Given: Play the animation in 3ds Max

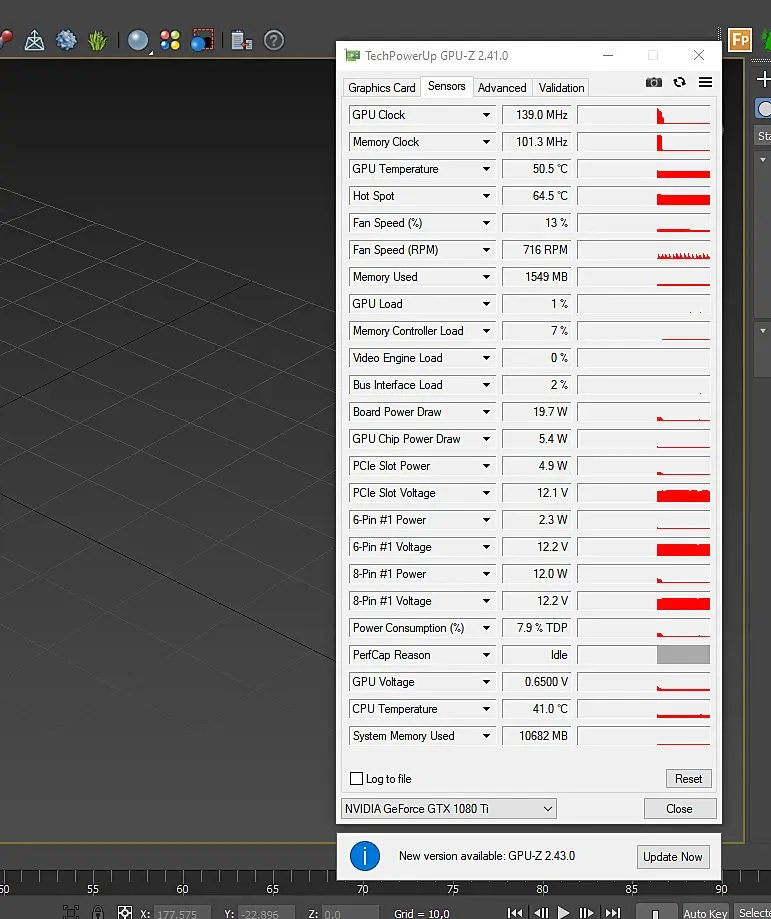Looking at the screenshot, I should [x=563, y=913].
